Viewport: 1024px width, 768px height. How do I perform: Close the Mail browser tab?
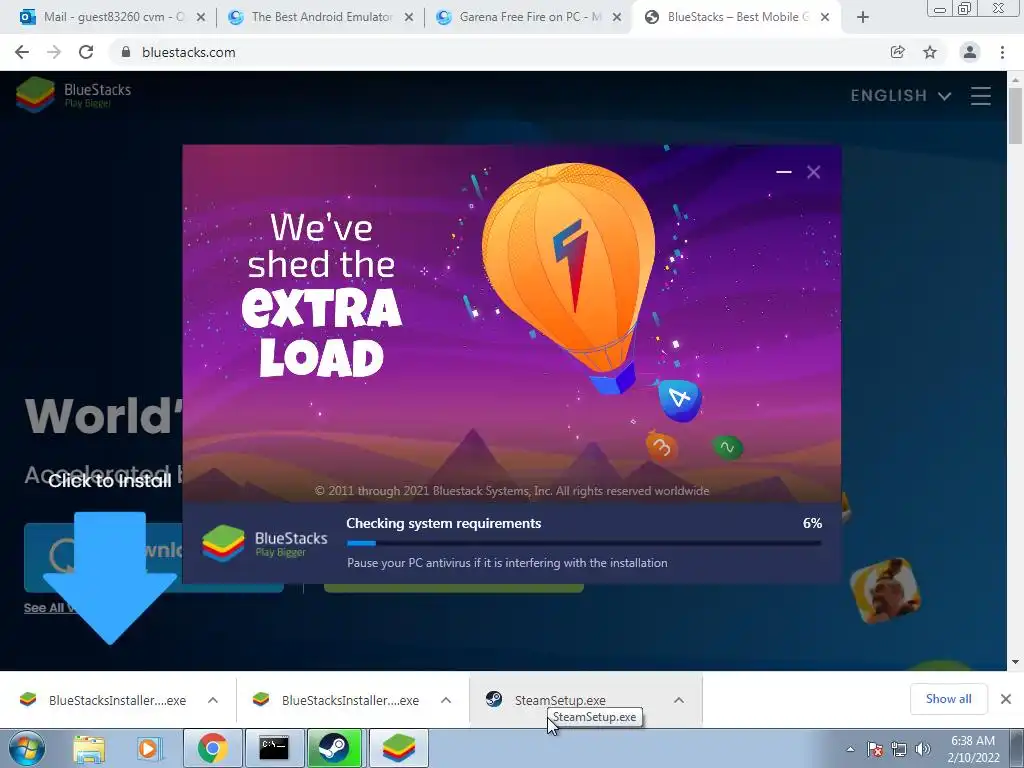pos(201,18)
